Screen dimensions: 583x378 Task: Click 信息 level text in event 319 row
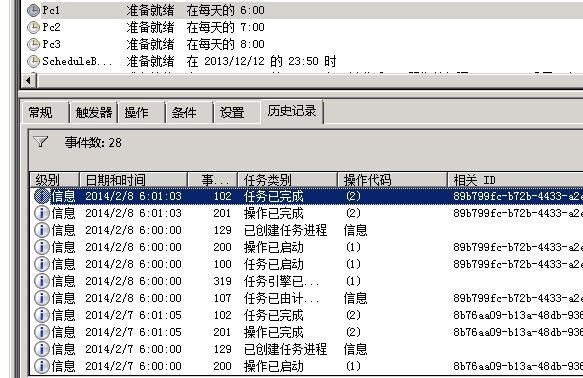[x=64, y=281]
